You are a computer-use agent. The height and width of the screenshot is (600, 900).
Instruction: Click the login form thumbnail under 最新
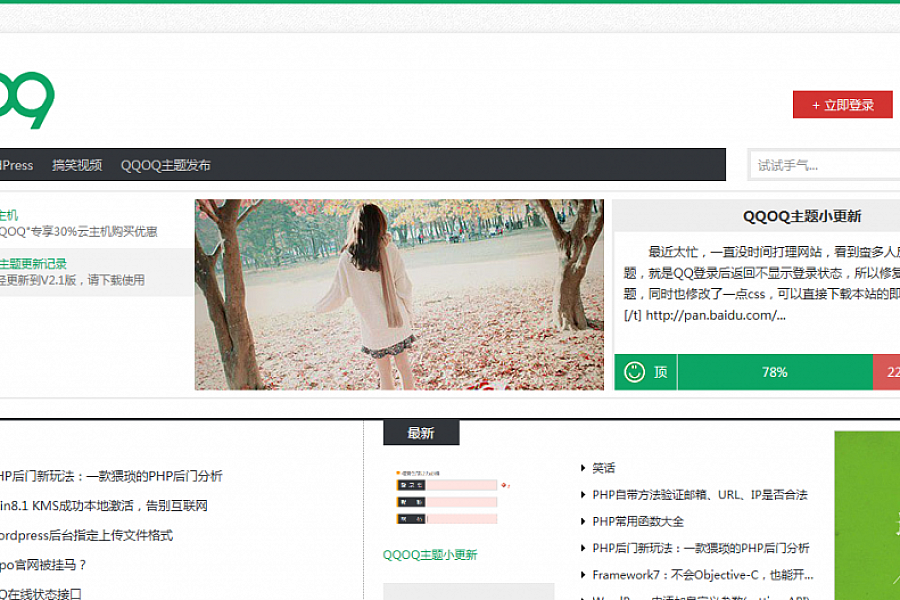point(452,497)
